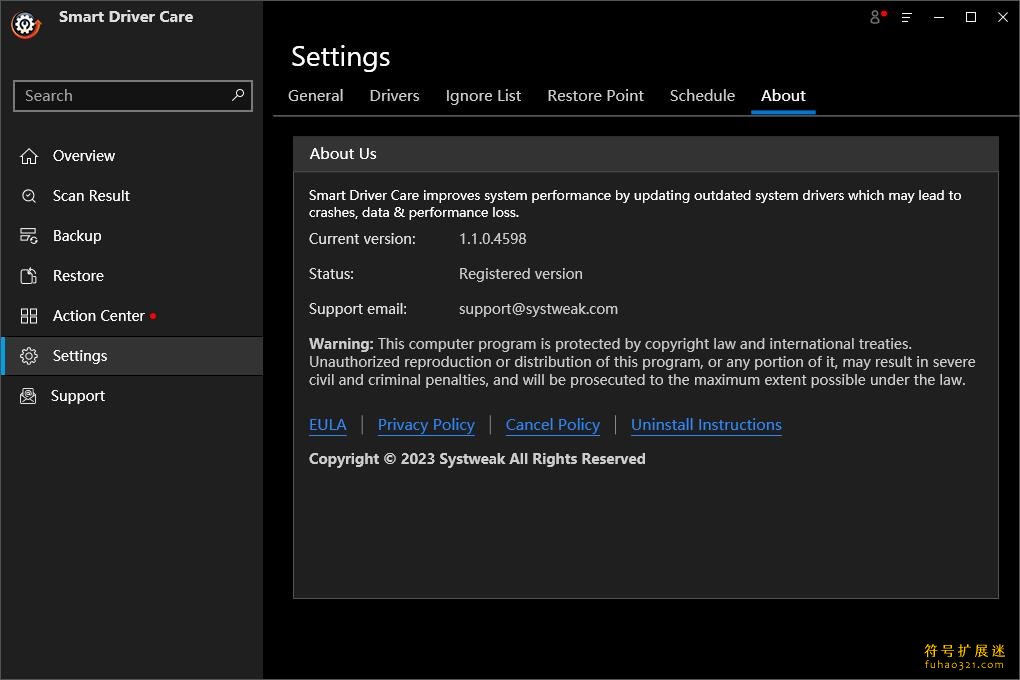
Task: Open the user account icon
Action: pyautogui.click(x=877, y=17)
